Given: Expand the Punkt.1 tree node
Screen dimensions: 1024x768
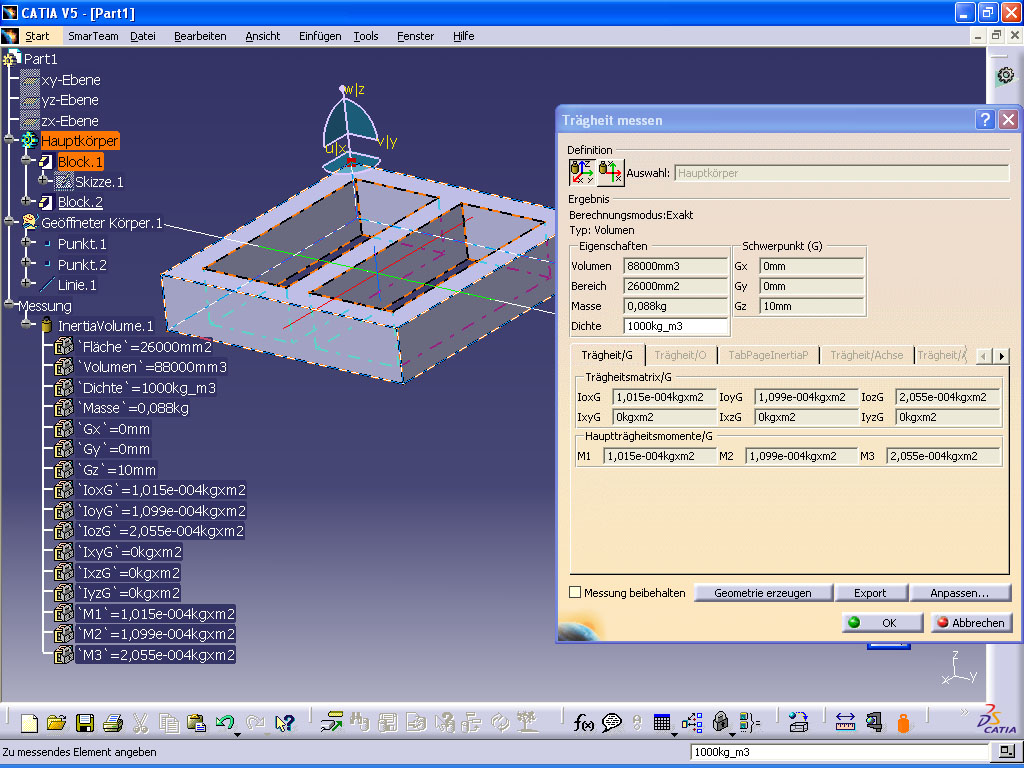Looking at the screenshot, I should pyautogui.click(x=26, y=243).
